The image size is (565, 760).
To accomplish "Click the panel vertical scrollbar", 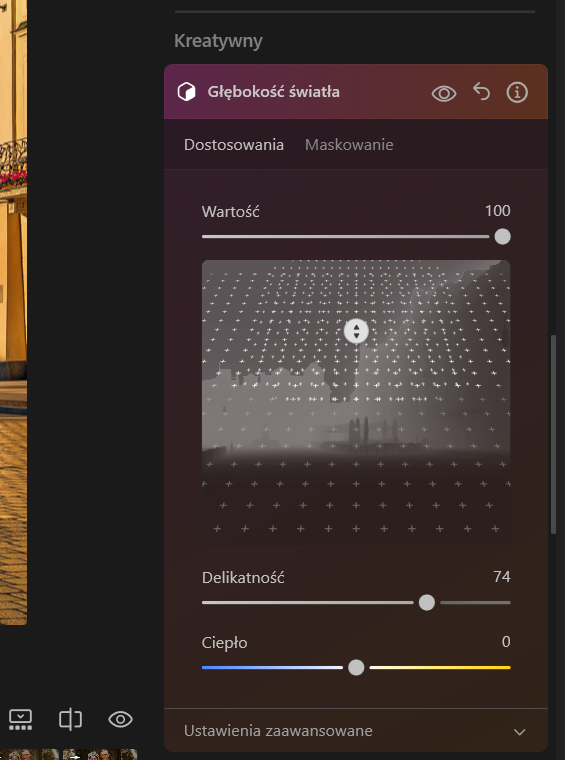I will pyautogui.click(x=553, y=434).
